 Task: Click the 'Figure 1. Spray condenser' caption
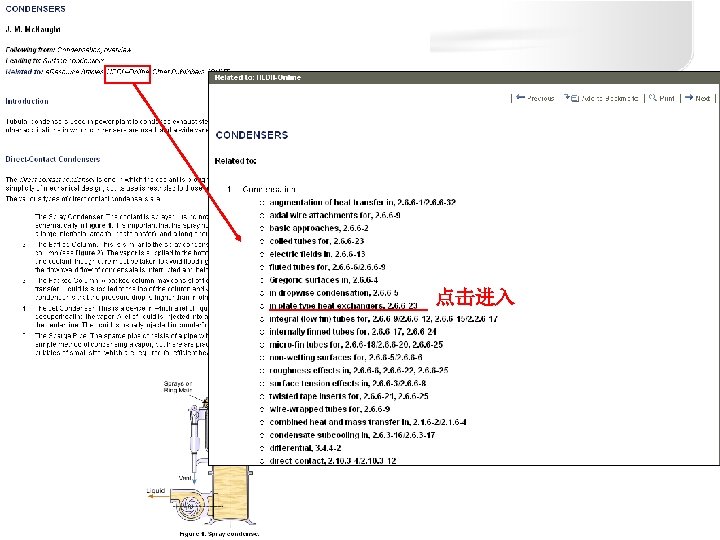219,534
